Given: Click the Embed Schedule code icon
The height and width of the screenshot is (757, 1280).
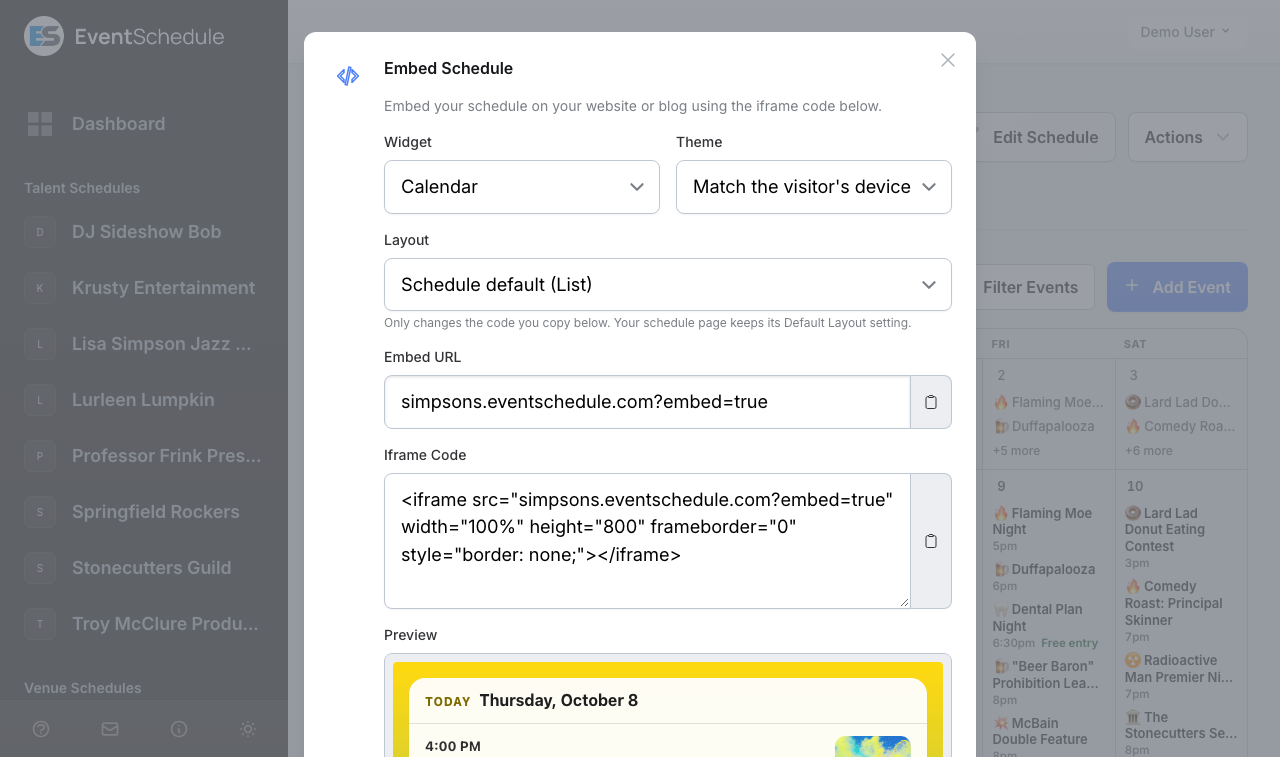Looking at the screenshot, I should [348, 76].
